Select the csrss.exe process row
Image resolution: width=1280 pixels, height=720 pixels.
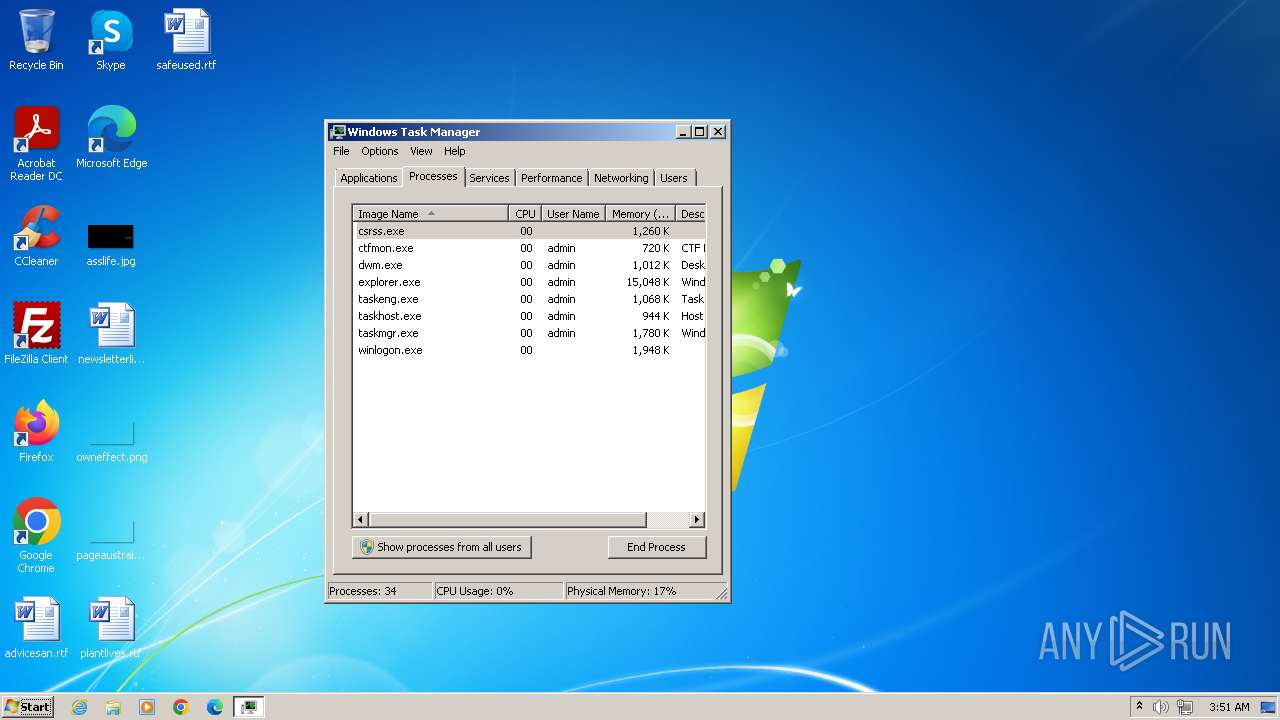coord(529,231)
